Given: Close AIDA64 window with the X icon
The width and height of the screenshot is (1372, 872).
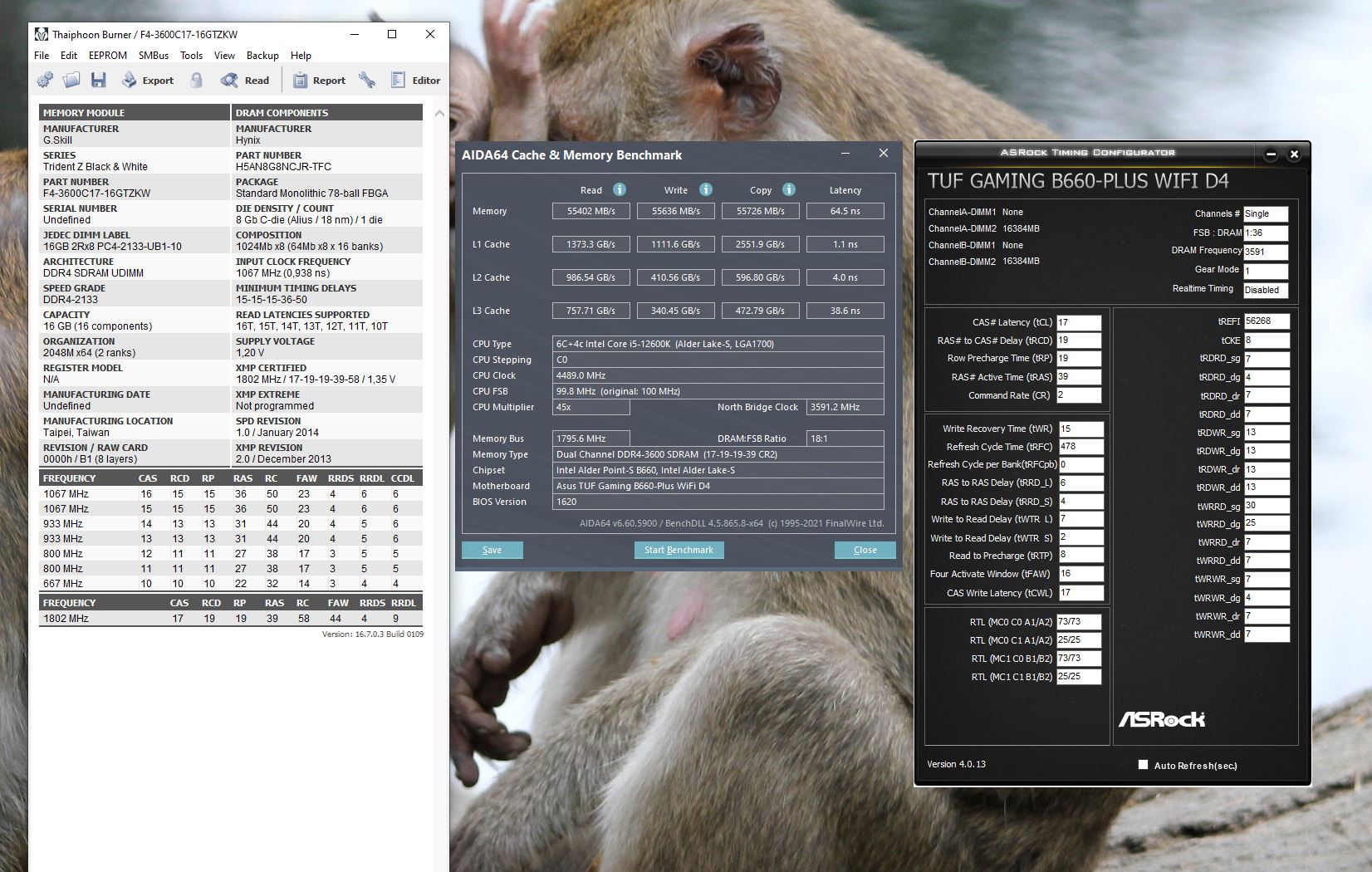Looking at the screenshot, I should 884,154.
